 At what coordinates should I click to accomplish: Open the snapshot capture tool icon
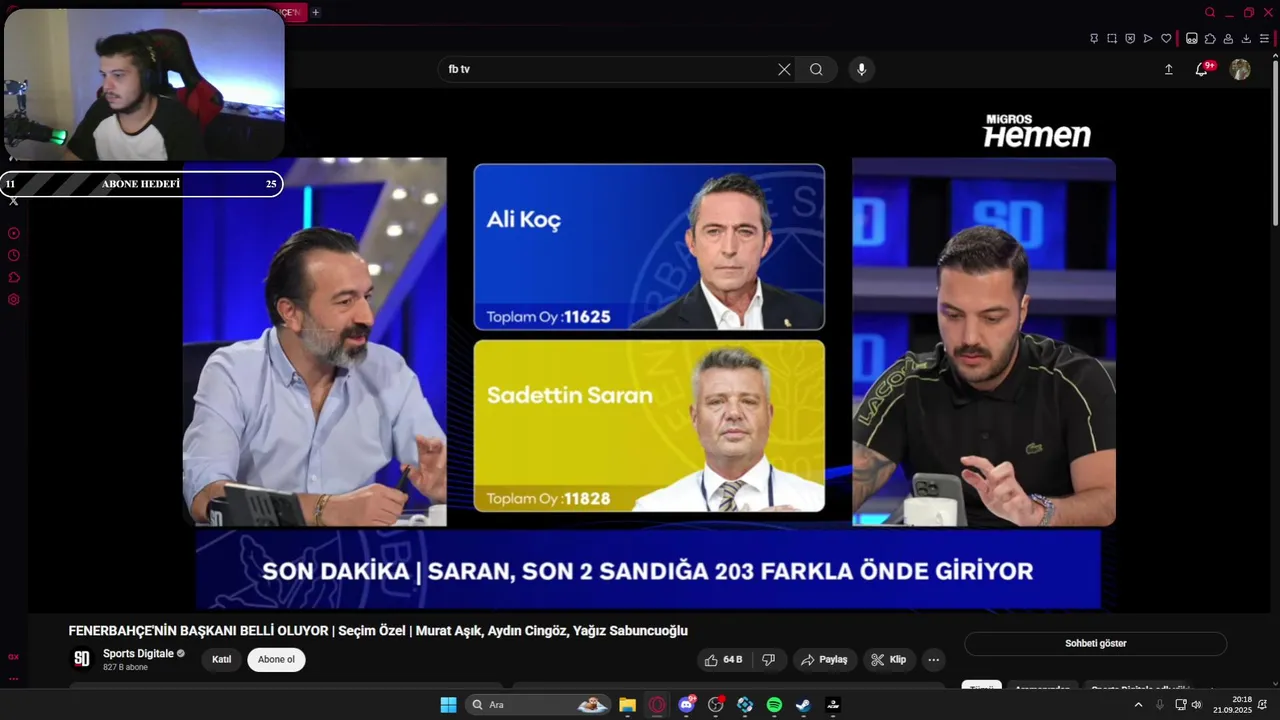[x=1112, y=39]
